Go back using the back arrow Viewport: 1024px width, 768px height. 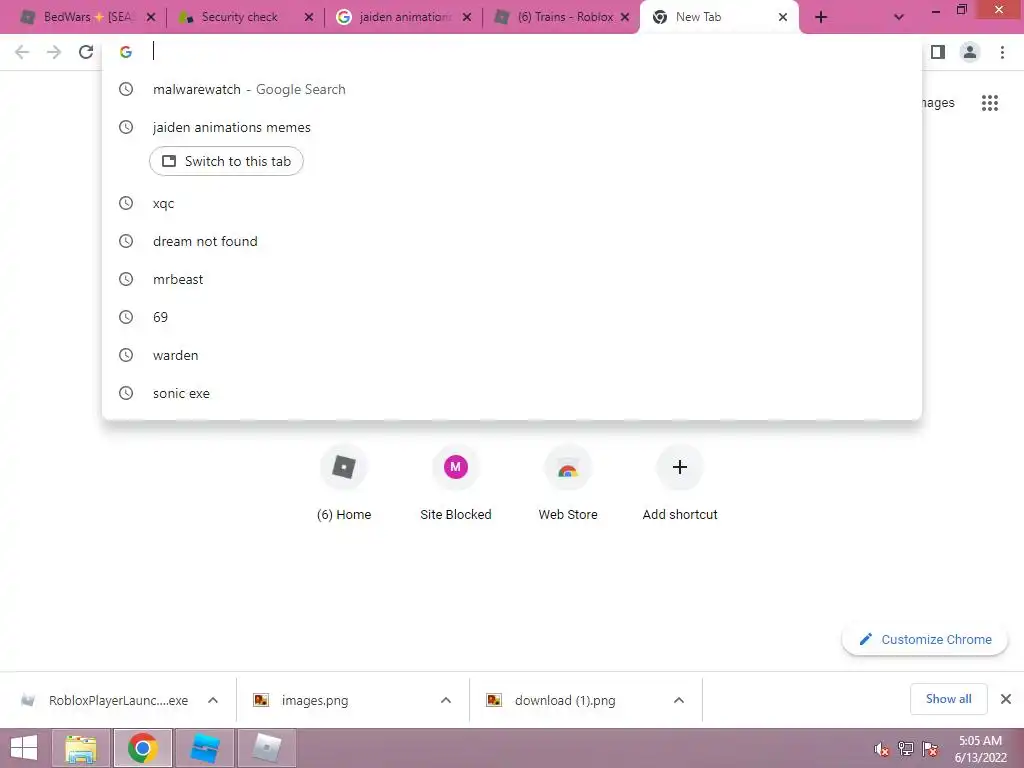(22, 52)
